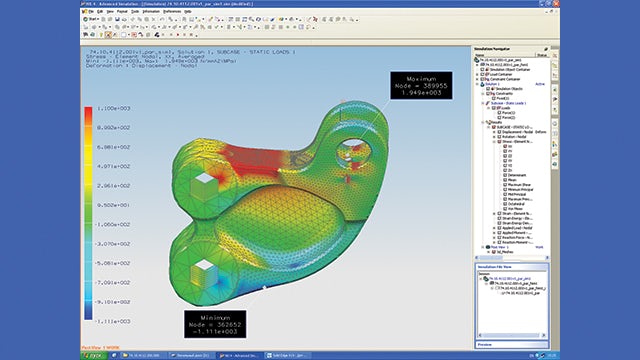
Task: Expand the Constraint Container tree node
Action: [477, 80]
